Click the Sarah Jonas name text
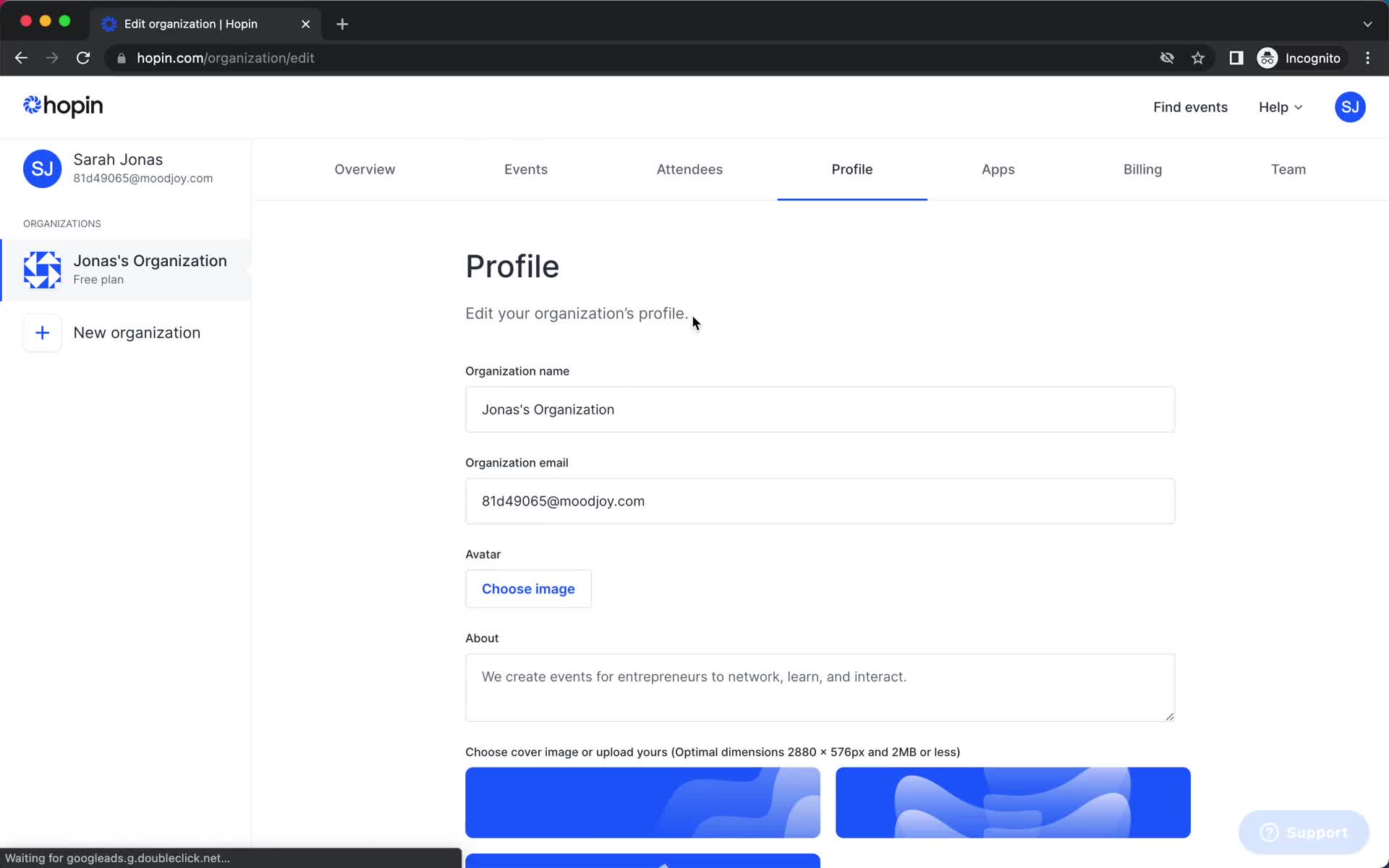This screenshot has width=1389, height=868. [118, 160]
